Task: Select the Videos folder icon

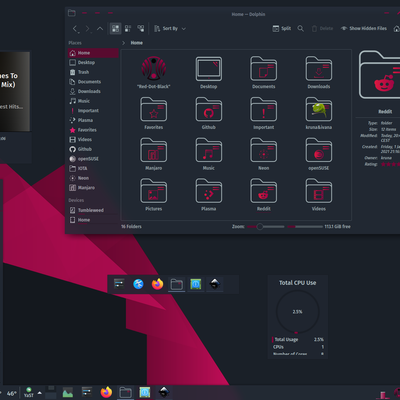Action: pos(319,191)
